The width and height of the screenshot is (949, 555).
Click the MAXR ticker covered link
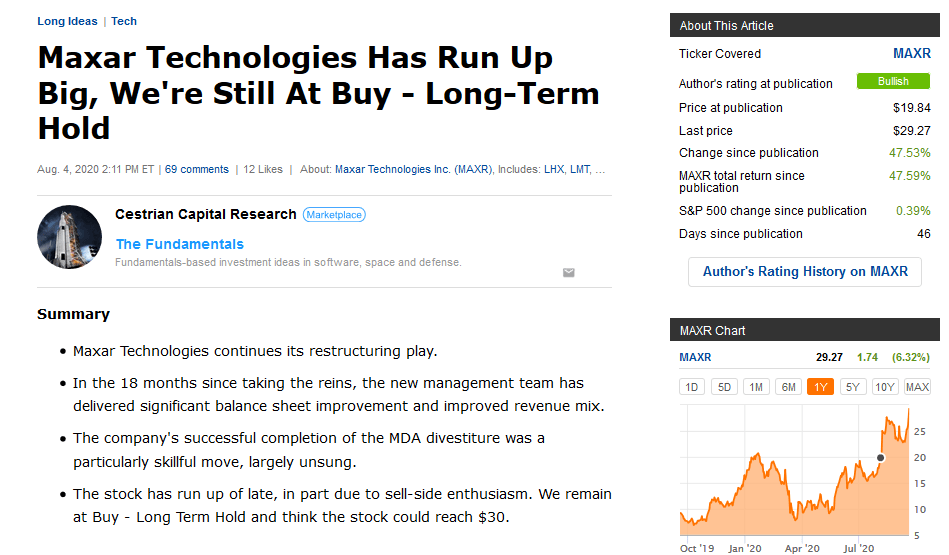point(911,53)
